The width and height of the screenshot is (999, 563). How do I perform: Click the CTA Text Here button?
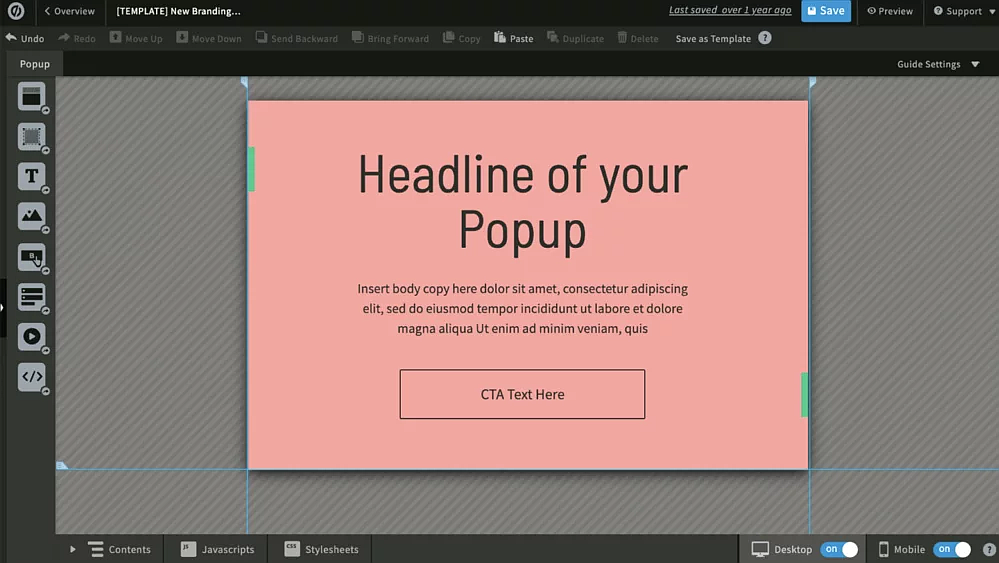point(522,394)
